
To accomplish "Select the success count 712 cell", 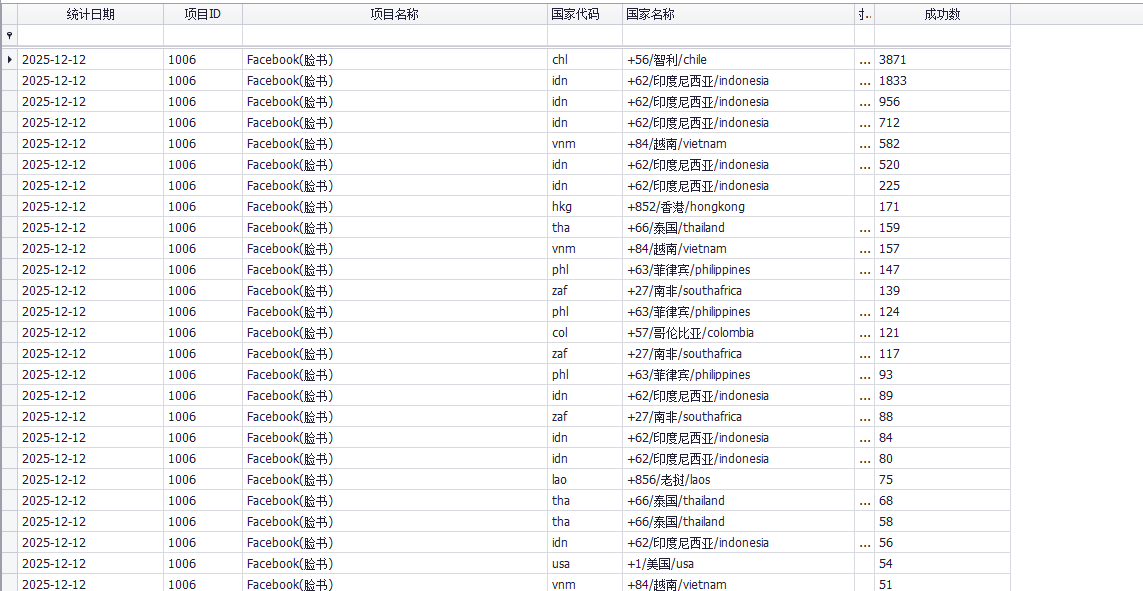I will (943, 122).
